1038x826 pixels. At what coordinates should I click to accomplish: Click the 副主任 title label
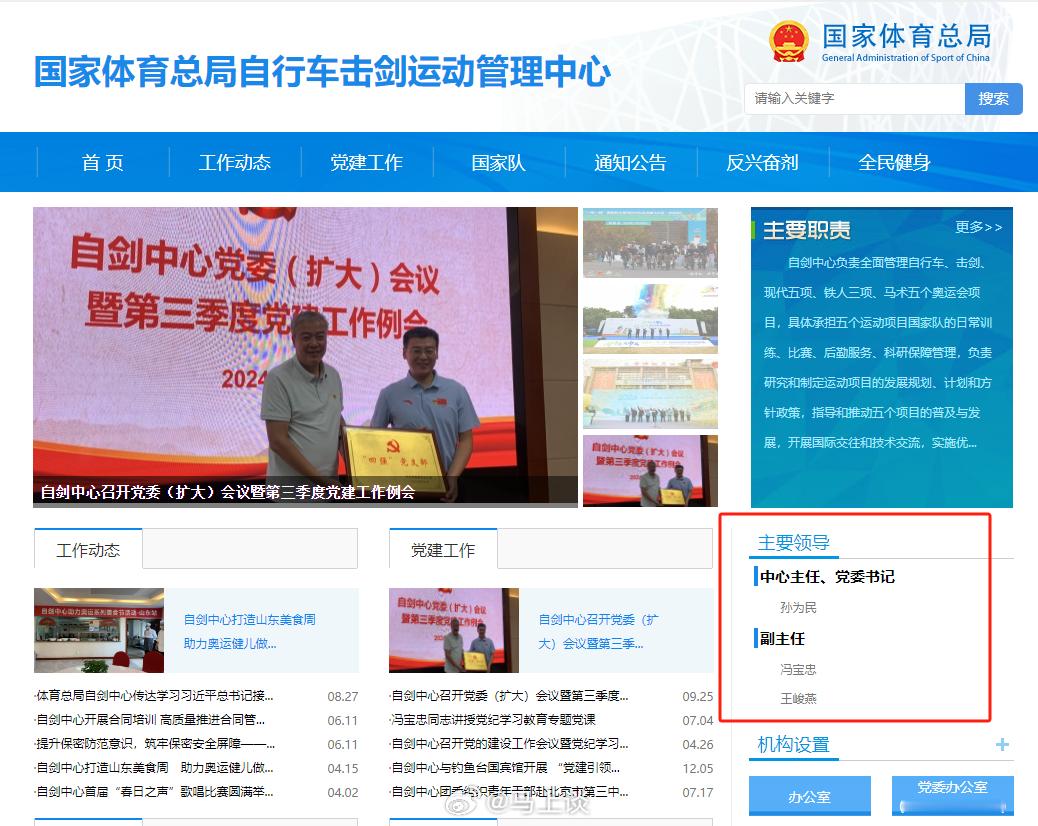(x=782, y=639)
